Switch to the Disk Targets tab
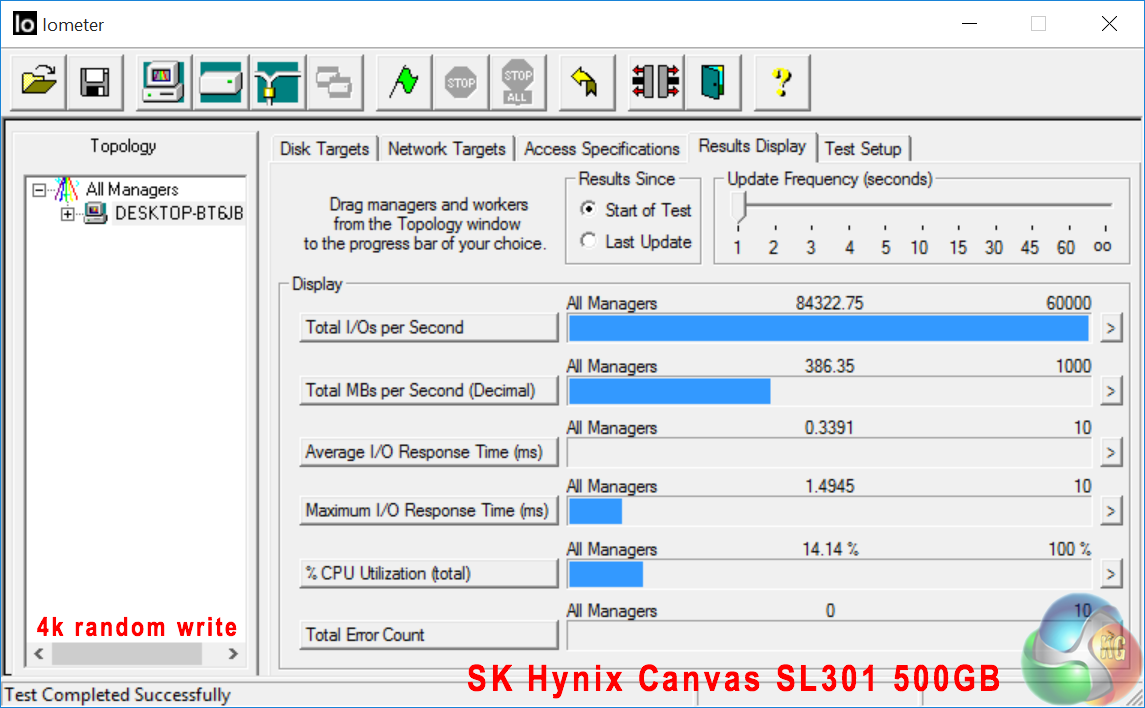 pyautogui.click(x=324, y=149)
